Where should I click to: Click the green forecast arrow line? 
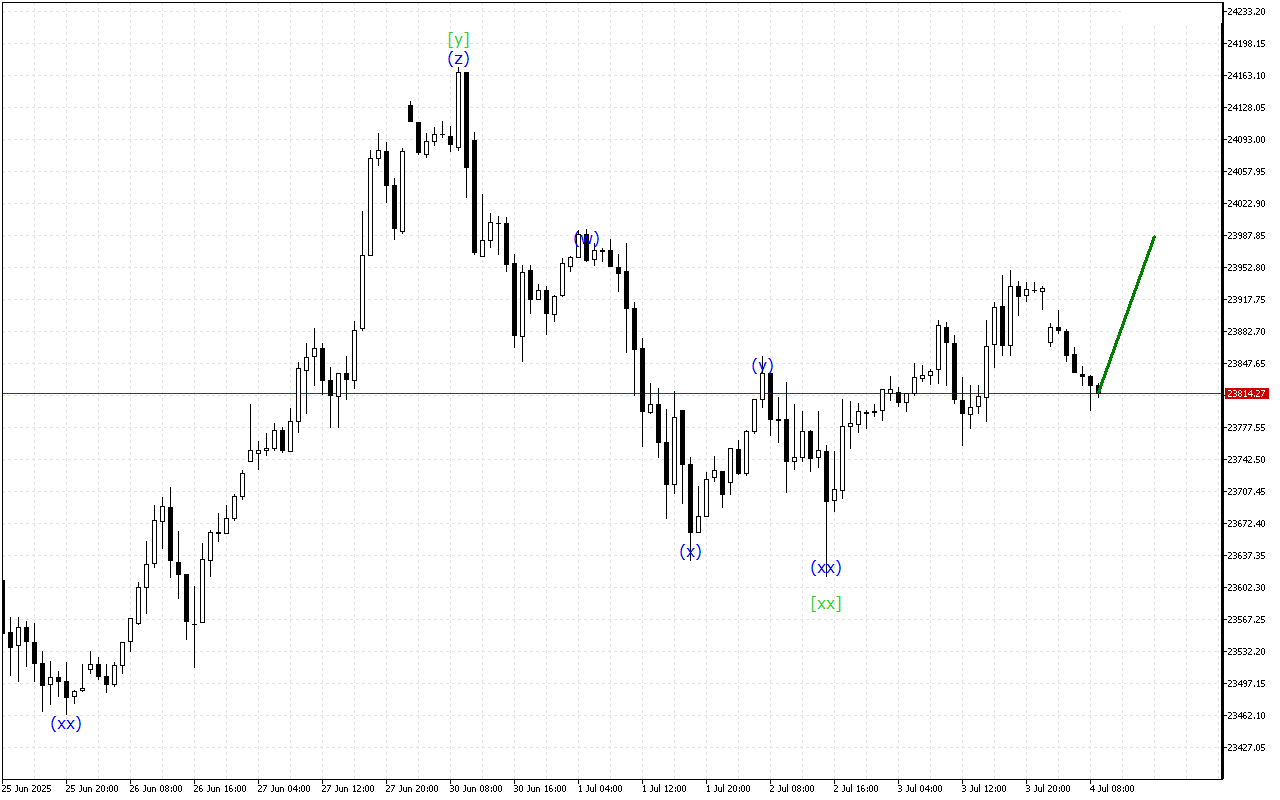point(1127,315)
